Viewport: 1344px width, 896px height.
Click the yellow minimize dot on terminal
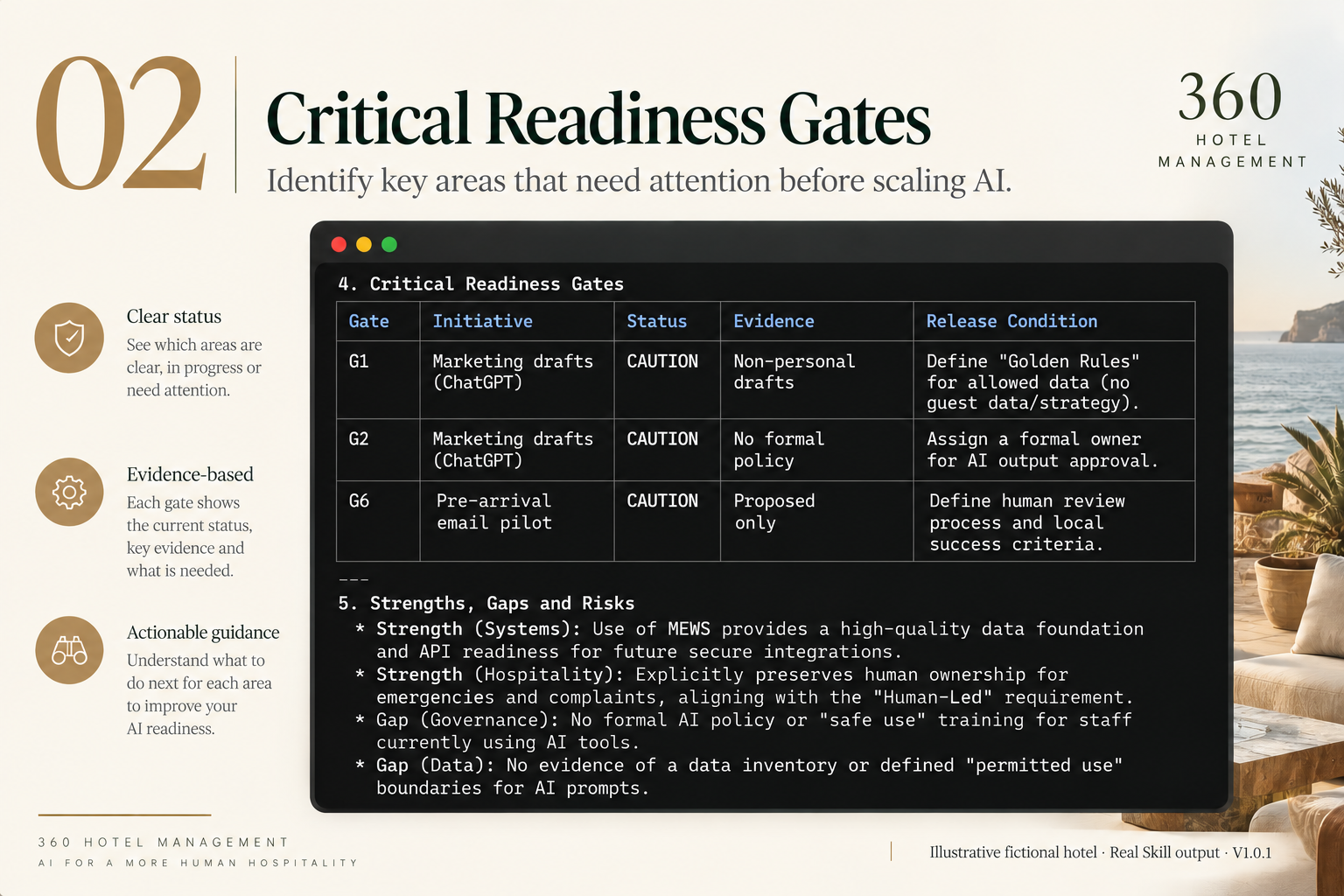click(364, 244)
